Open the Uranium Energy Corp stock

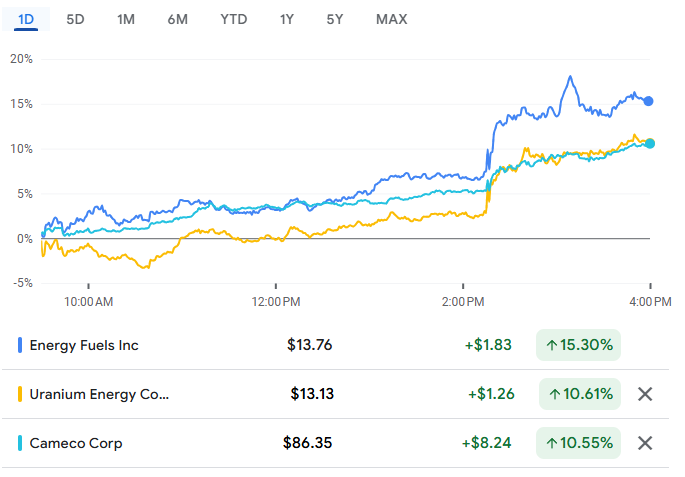click(99, 394)
